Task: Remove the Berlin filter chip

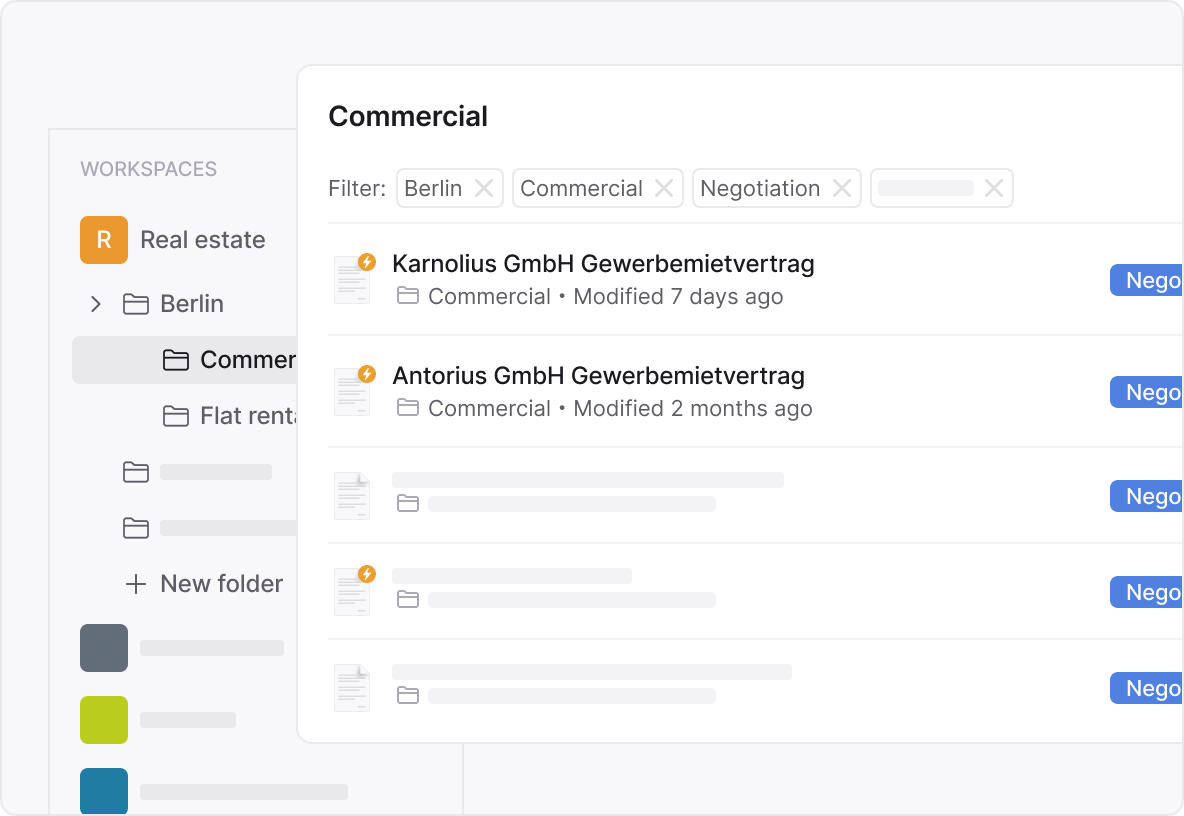Action: coord(484,188)
